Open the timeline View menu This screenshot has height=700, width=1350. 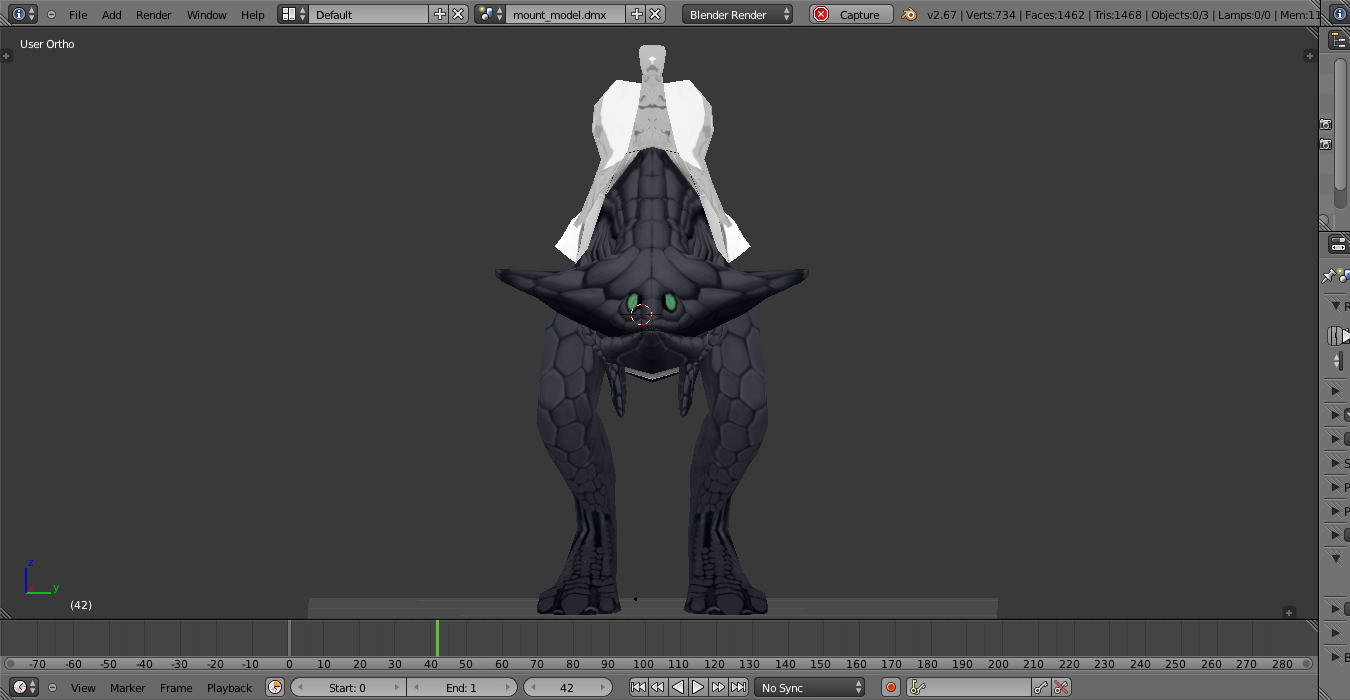pos(83,688)
